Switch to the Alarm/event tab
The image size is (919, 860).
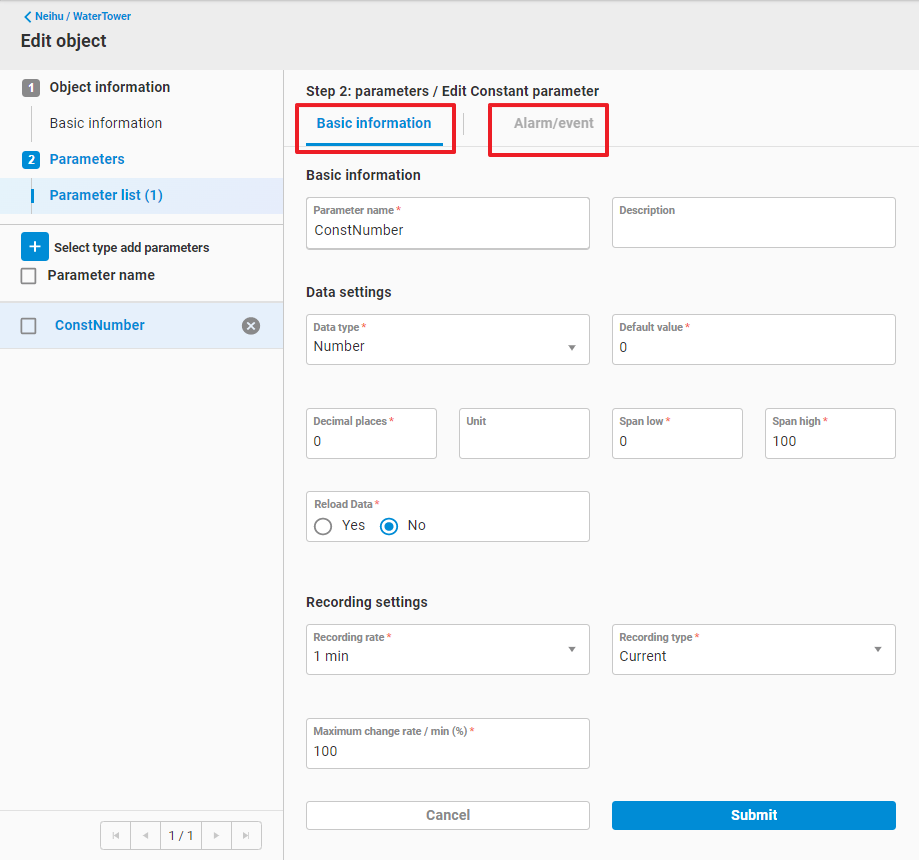point(553,124)
